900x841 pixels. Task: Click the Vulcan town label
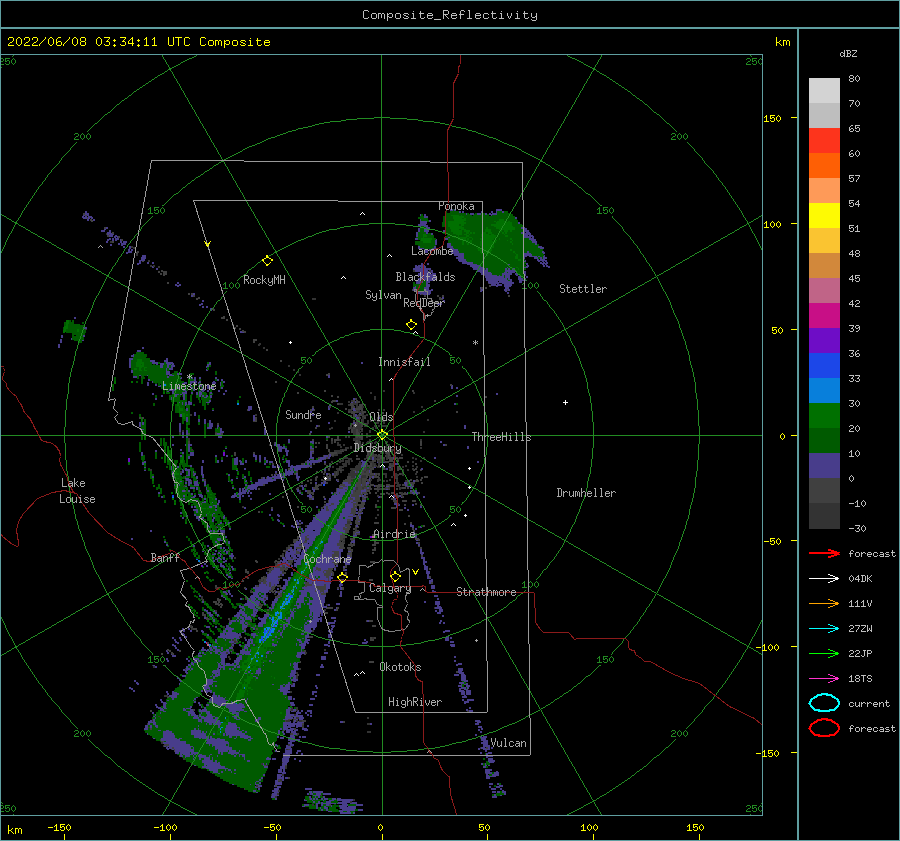click(x=509, y=743)
